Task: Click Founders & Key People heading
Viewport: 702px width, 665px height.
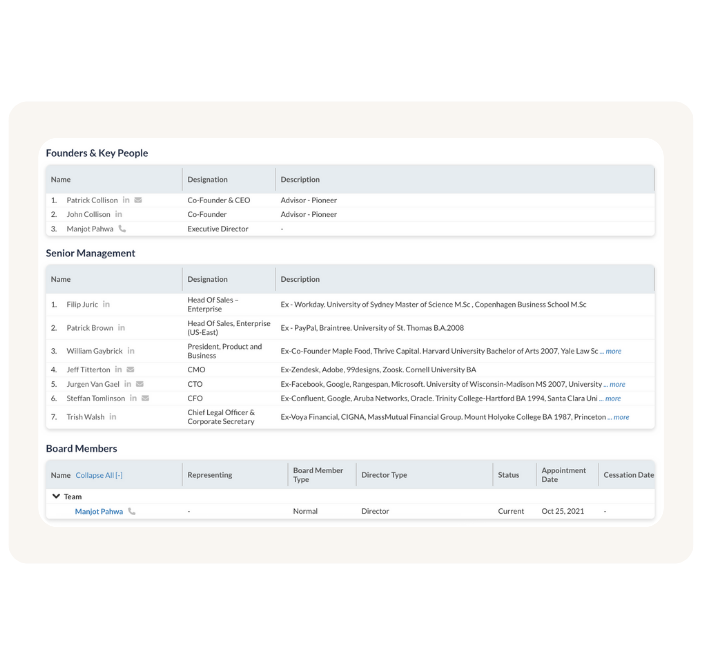Action: [97, 153]
